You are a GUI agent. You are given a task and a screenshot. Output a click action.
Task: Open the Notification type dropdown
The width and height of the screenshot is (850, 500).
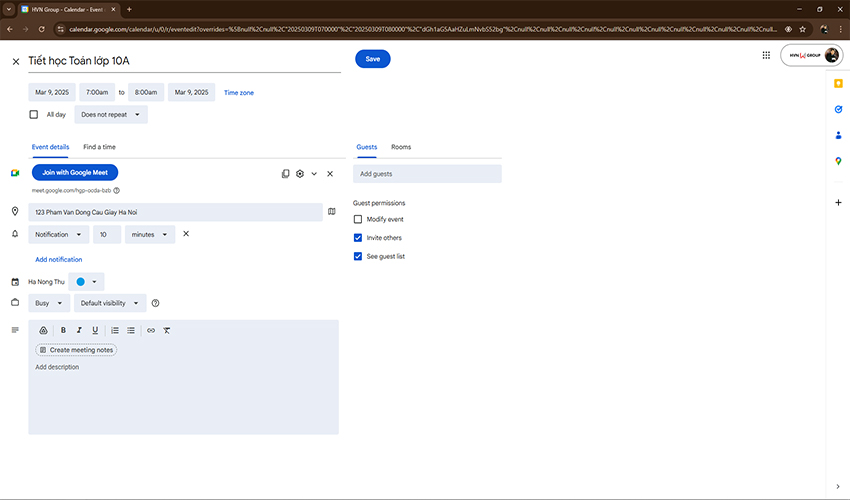click(59, 234)
